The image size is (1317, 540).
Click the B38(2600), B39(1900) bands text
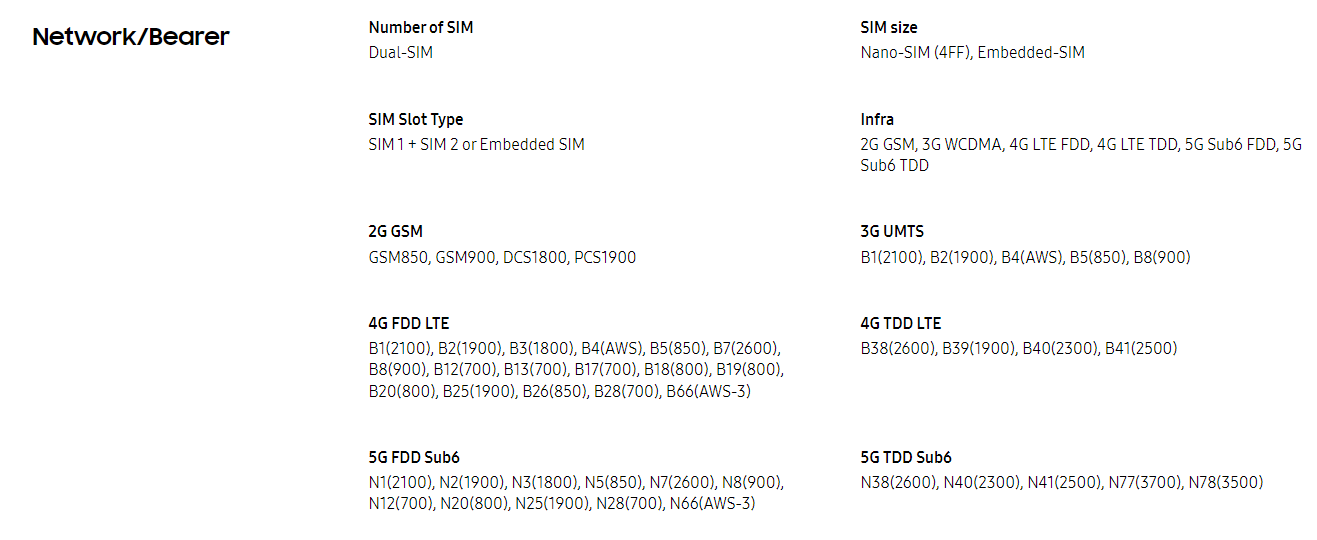pyautogui.click(x=1019, y=349)
